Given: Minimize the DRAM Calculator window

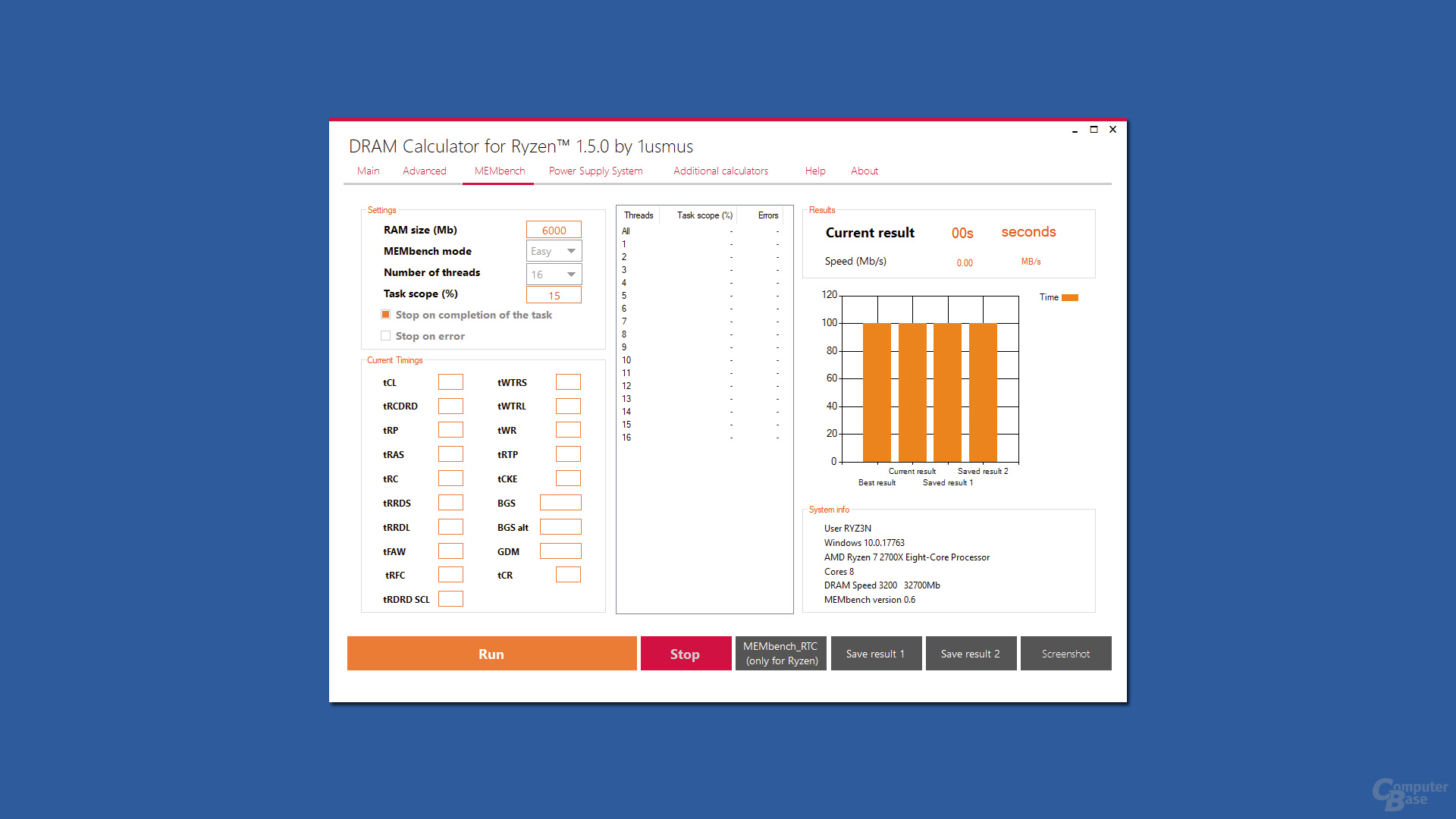Looking at the screenshot, I should tap(1075, 130).
